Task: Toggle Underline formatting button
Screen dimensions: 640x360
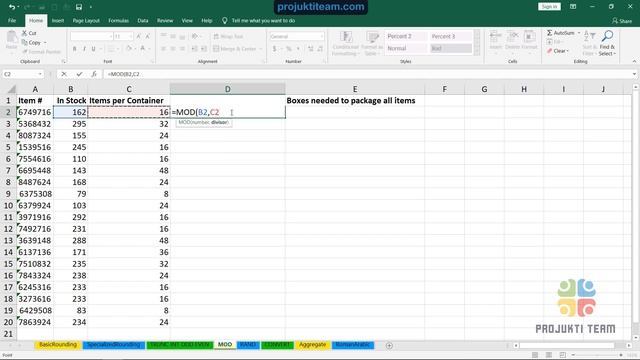Action: tap(93, 49)
